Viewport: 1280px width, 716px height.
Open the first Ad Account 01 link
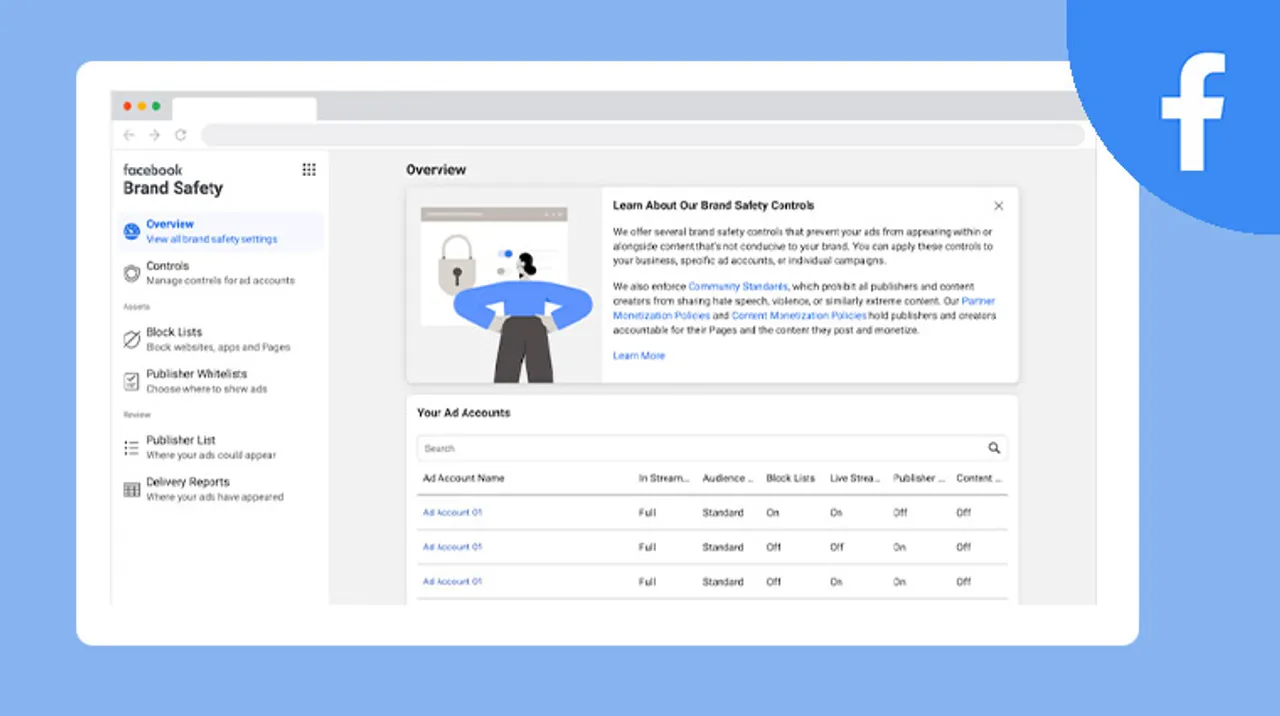(x=452, y=513)
